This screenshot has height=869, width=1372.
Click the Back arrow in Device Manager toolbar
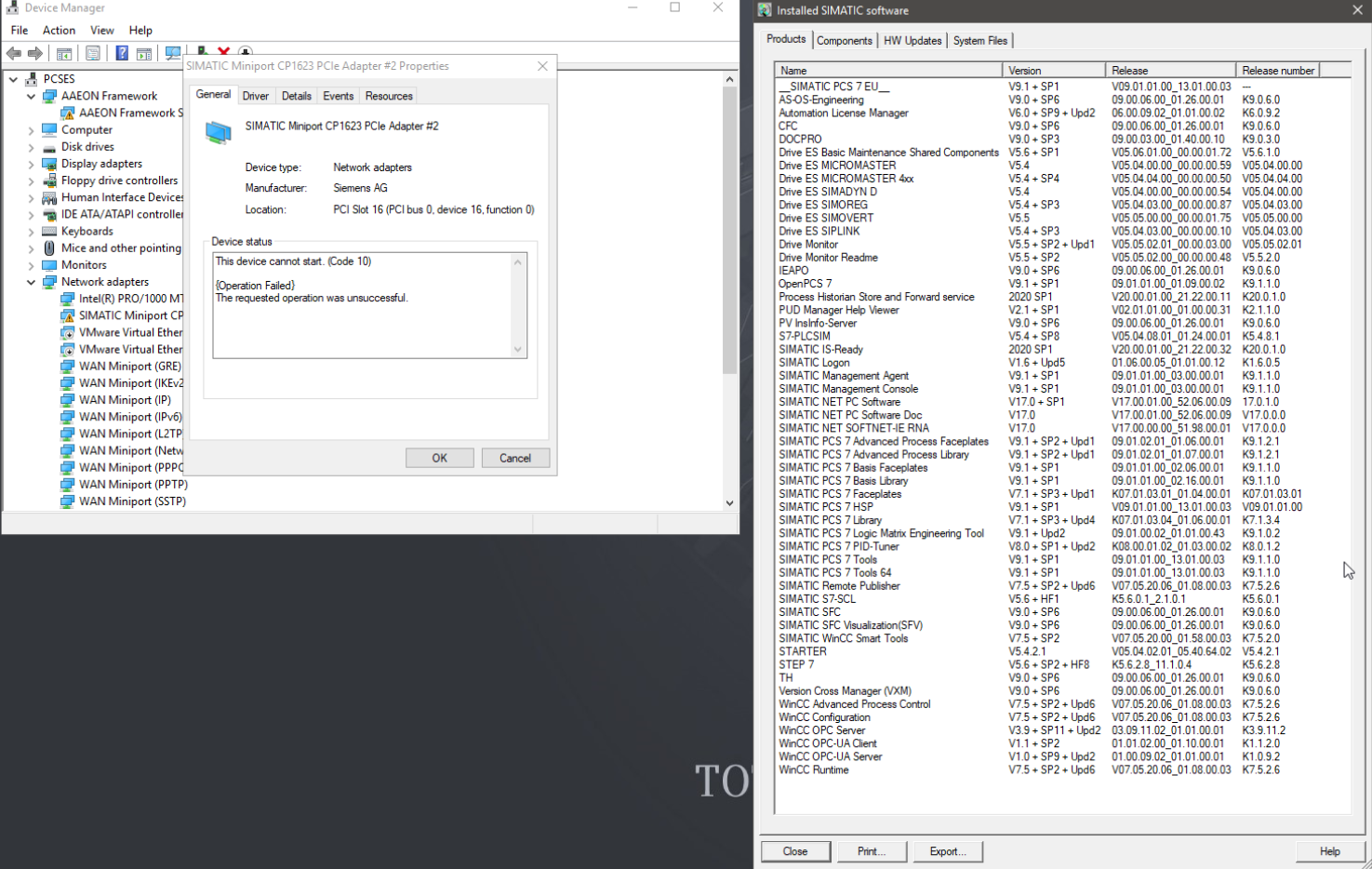point(14,53)
